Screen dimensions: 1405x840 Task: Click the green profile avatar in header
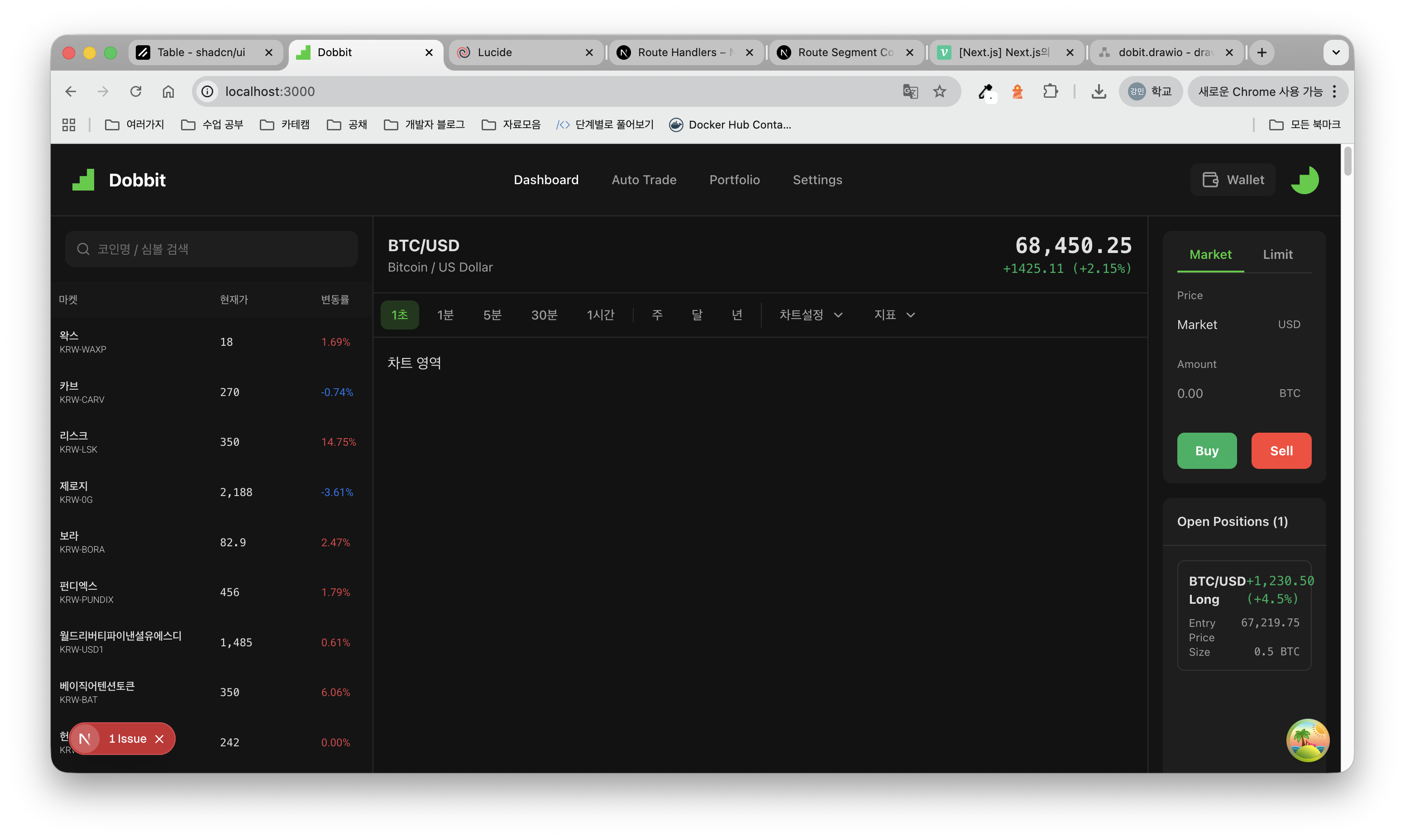pyautogui.click(x=1304, y=180)
